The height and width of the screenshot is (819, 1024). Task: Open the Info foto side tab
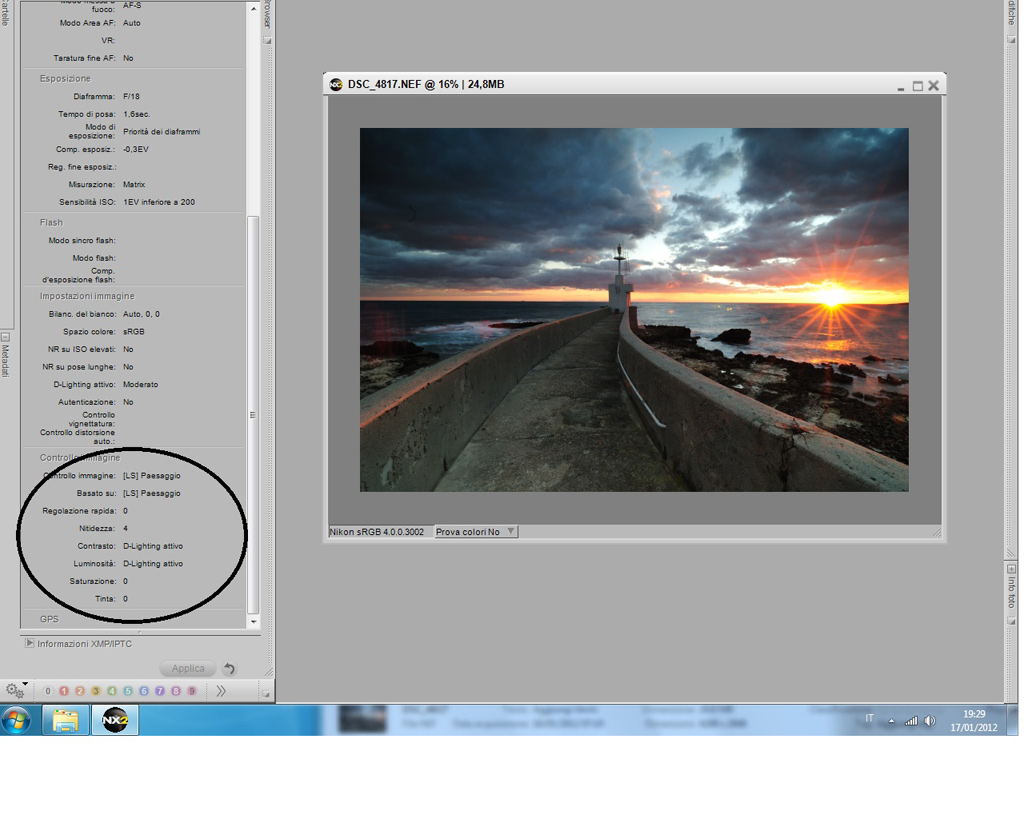tap(1012, 592)
